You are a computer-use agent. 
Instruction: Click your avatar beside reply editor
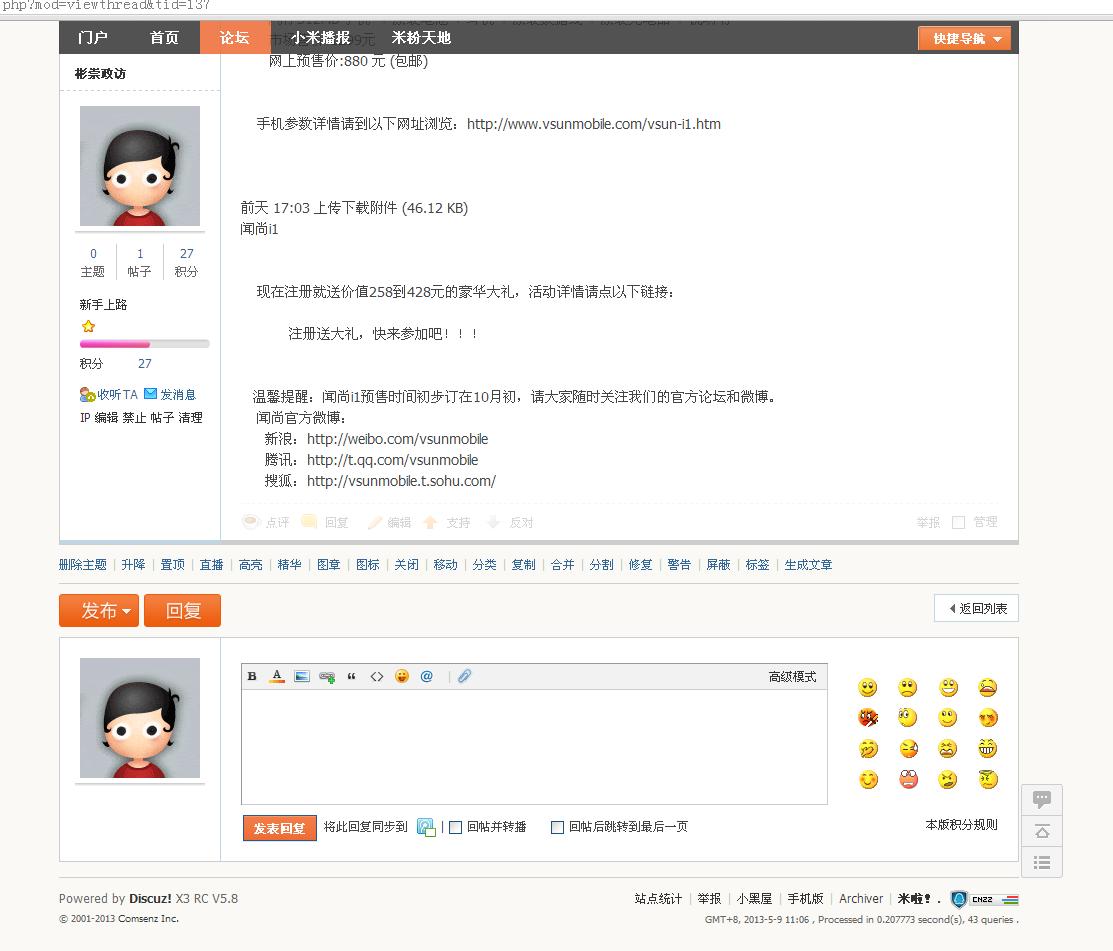point(140,718)
